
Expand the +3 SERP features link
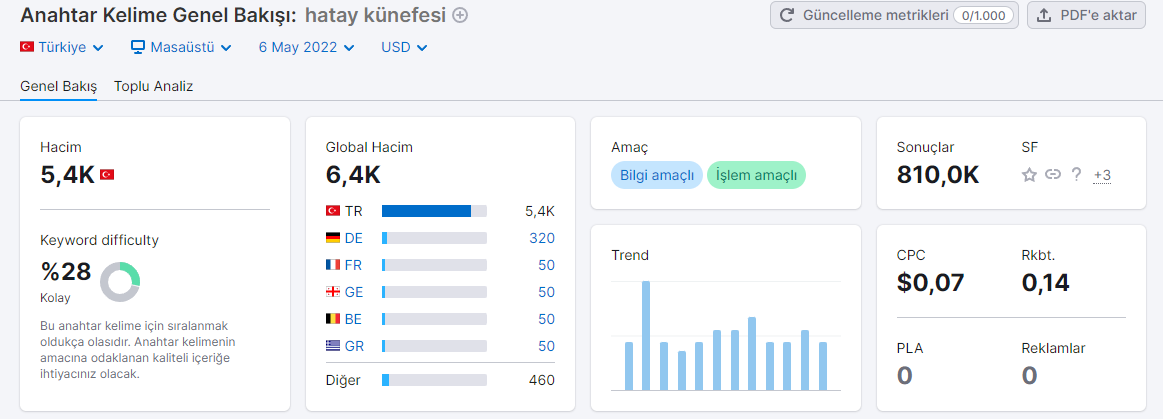(1101, 176)
